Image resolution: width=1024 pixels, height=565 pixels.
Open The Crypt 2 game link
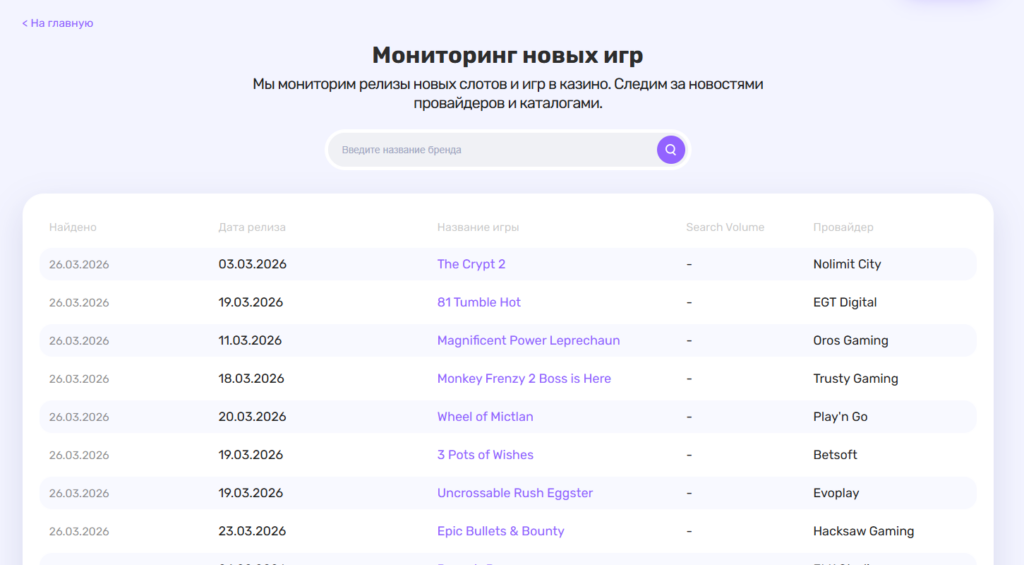[471, 264]
